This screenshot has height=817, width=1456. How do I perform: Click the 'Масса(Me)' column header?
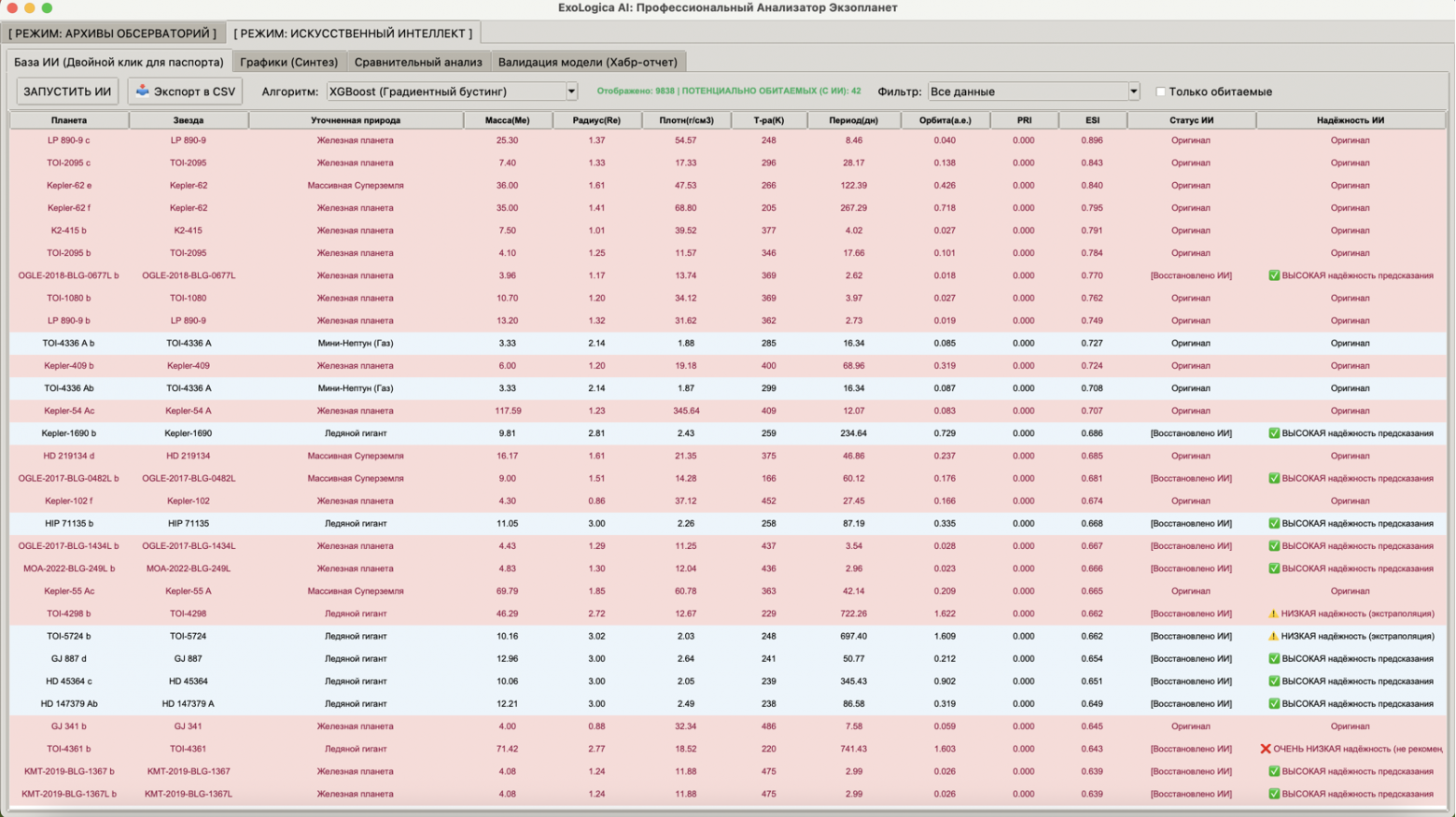click(x=507, y=120)
